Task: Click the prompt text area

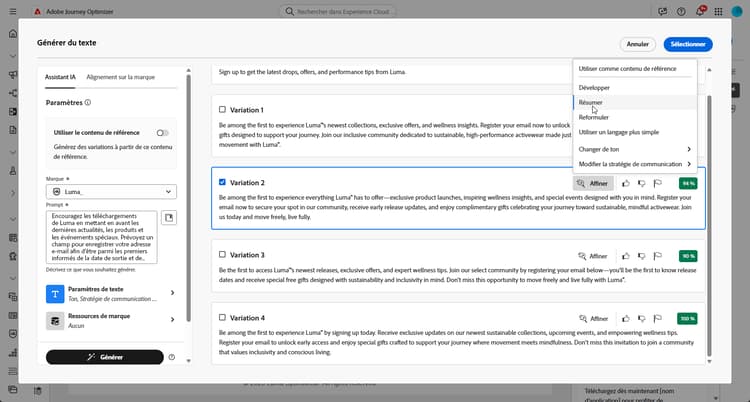Action: point(101,237)
